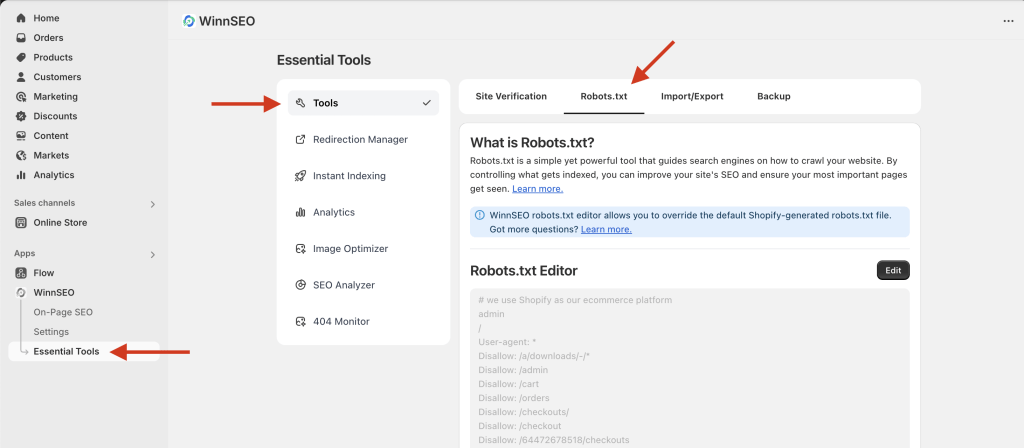The width and height of the screenshot is (1024, 448).
Task: Click the WinnSEO logo in the header
Action: (x=189, y=21)
